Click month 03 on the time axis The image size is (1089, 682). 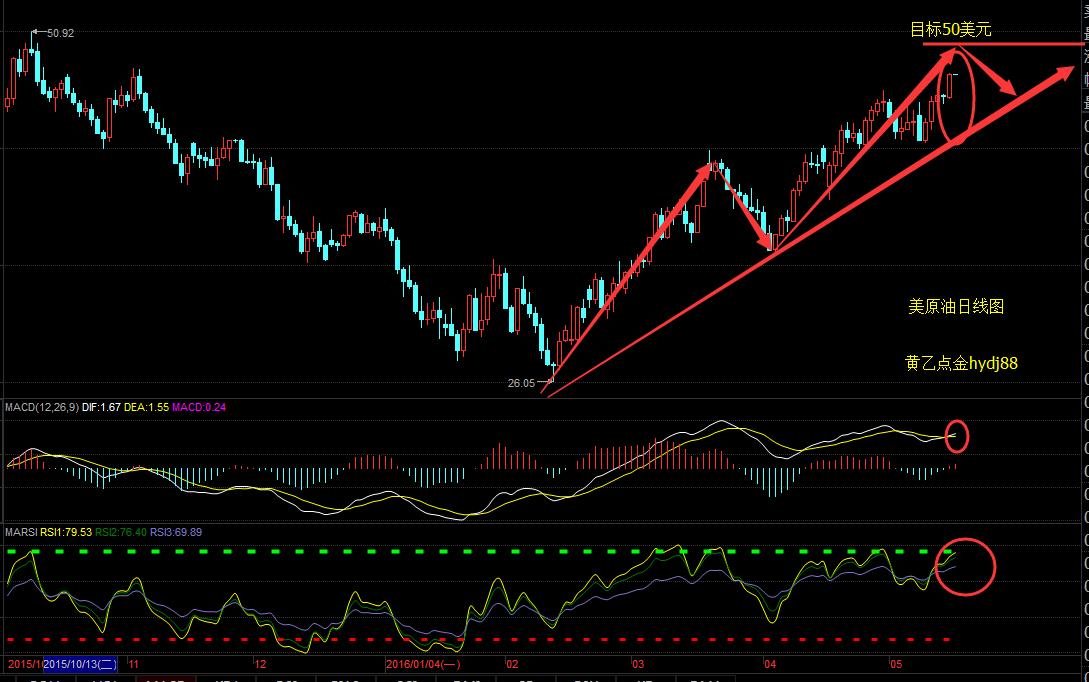637,664
